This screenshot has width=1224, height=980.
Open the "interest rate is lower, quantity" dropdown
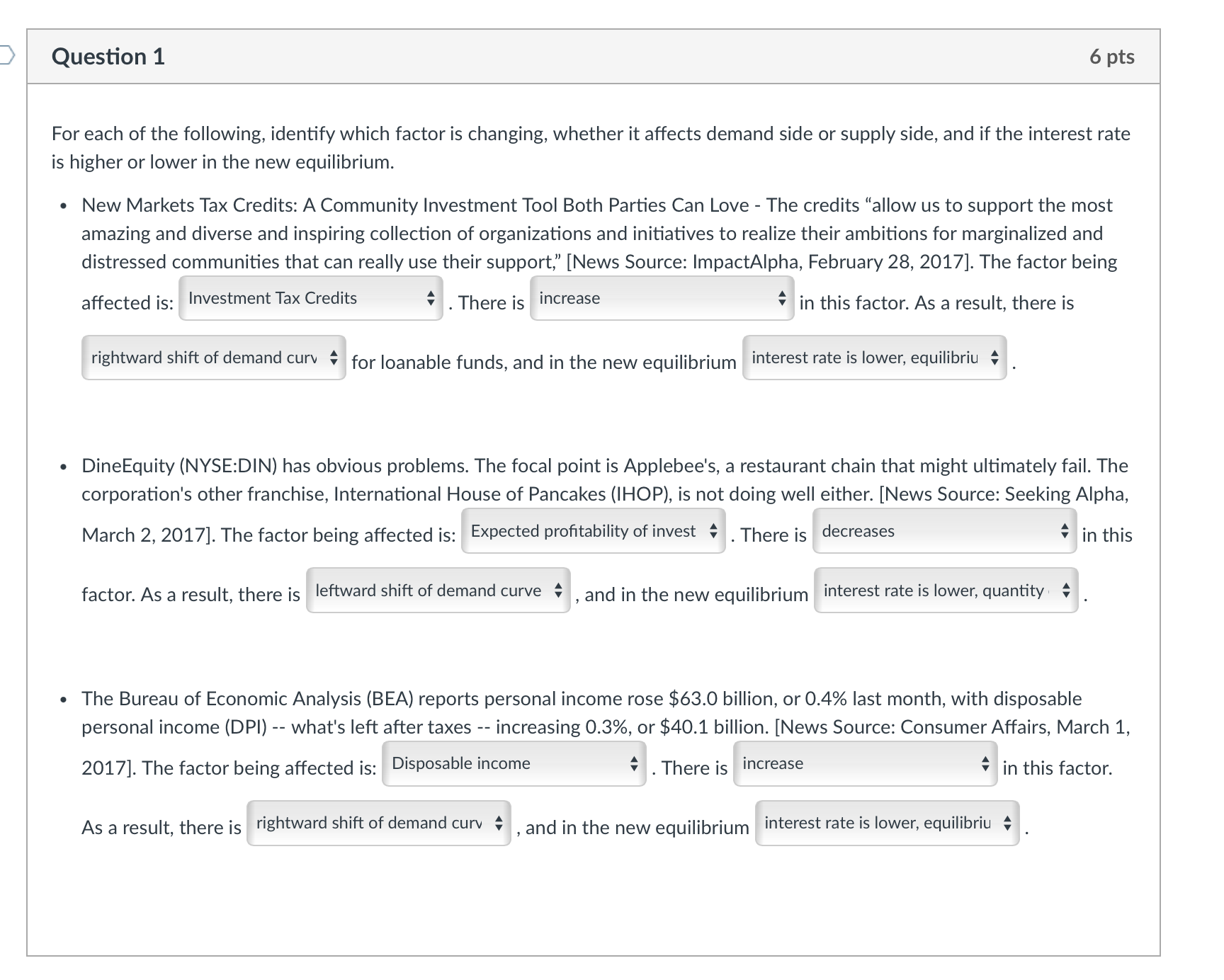[x=945, y=591]
